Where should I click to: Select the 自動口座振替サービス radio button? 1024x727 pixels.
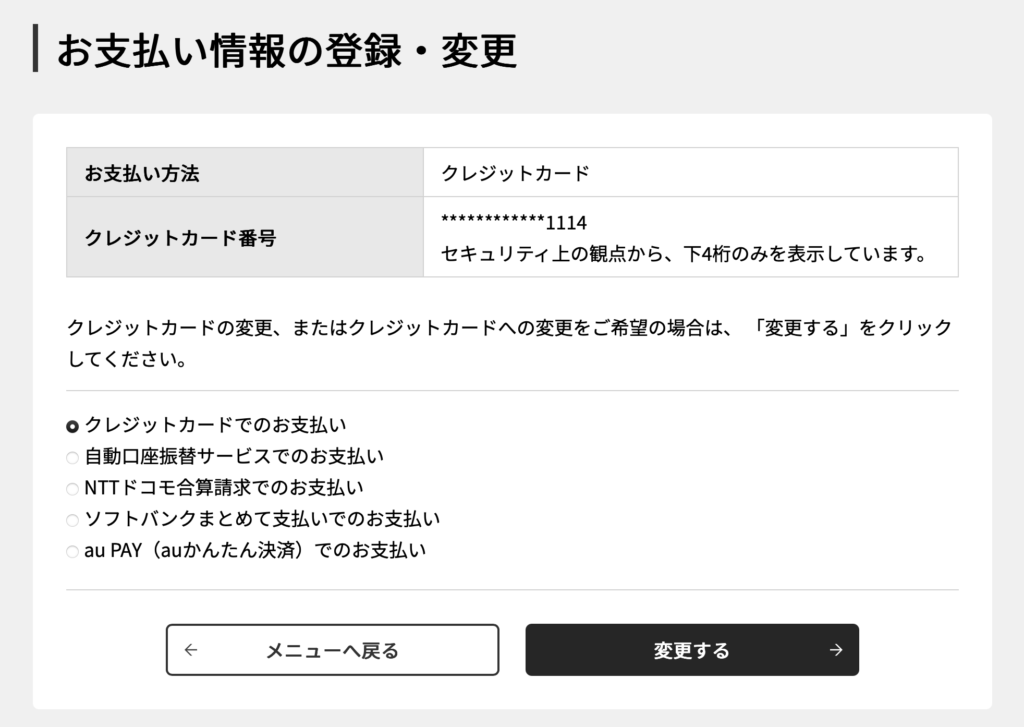click(x=72, y=458)
